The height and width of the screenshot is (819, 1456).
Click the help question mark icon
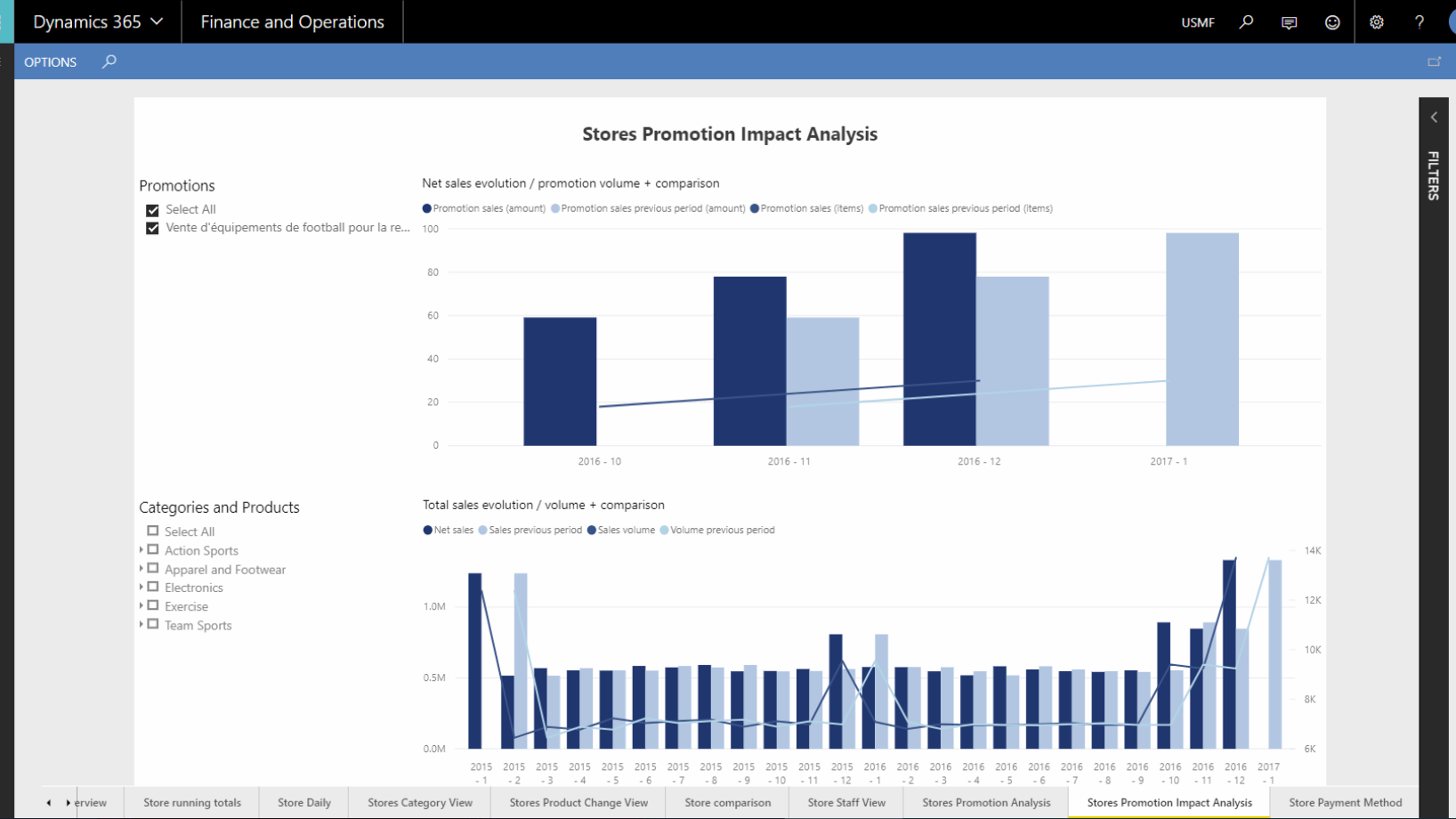(x=1420, y=22)
